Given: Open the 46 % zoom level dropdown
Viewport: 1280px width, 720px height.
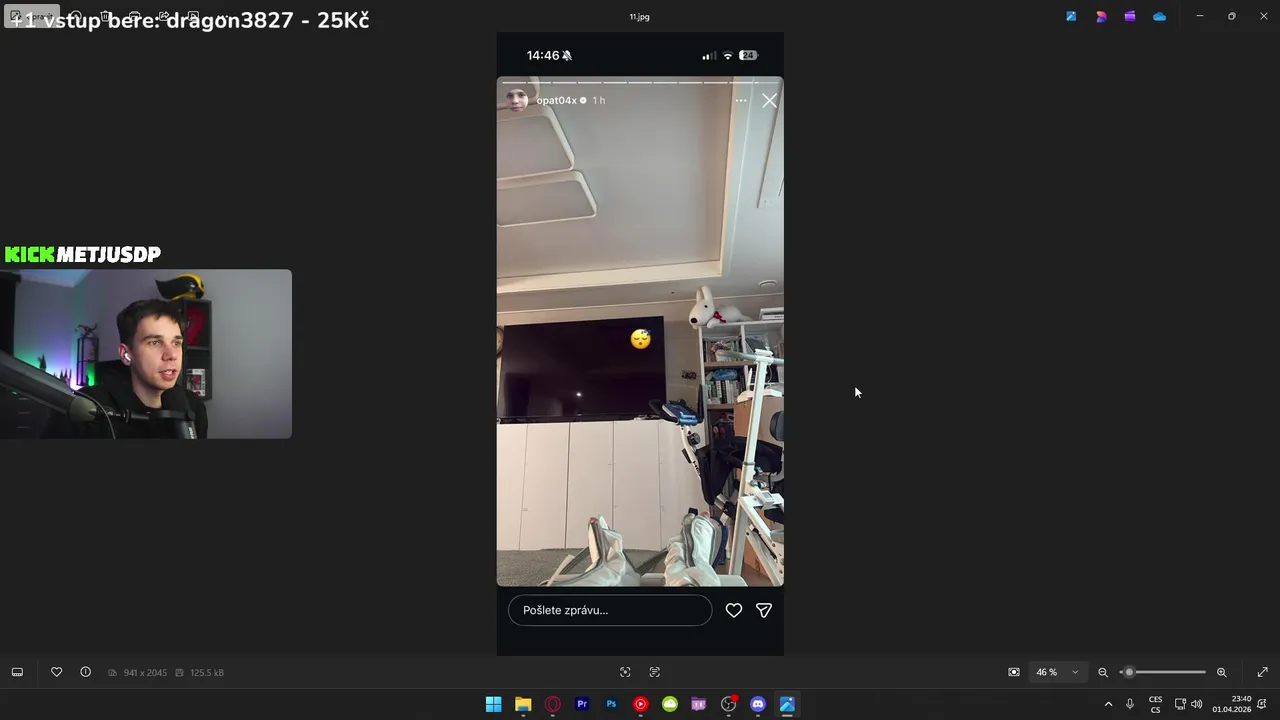Looking at the screenshot, I should coord(1058,672).
